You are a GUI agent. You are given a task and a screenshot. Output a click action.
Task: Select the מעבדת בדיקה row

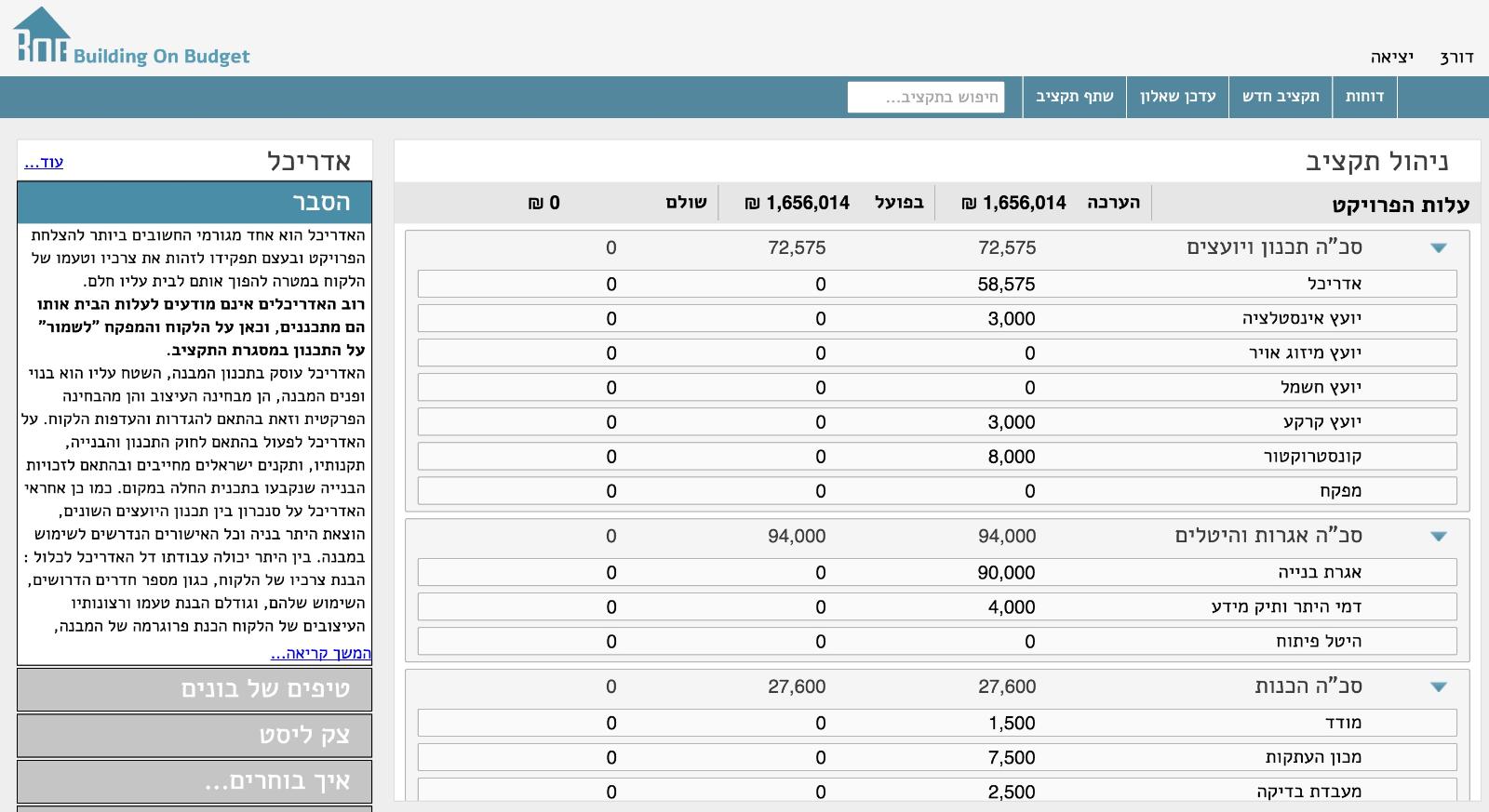pos(937,791)
